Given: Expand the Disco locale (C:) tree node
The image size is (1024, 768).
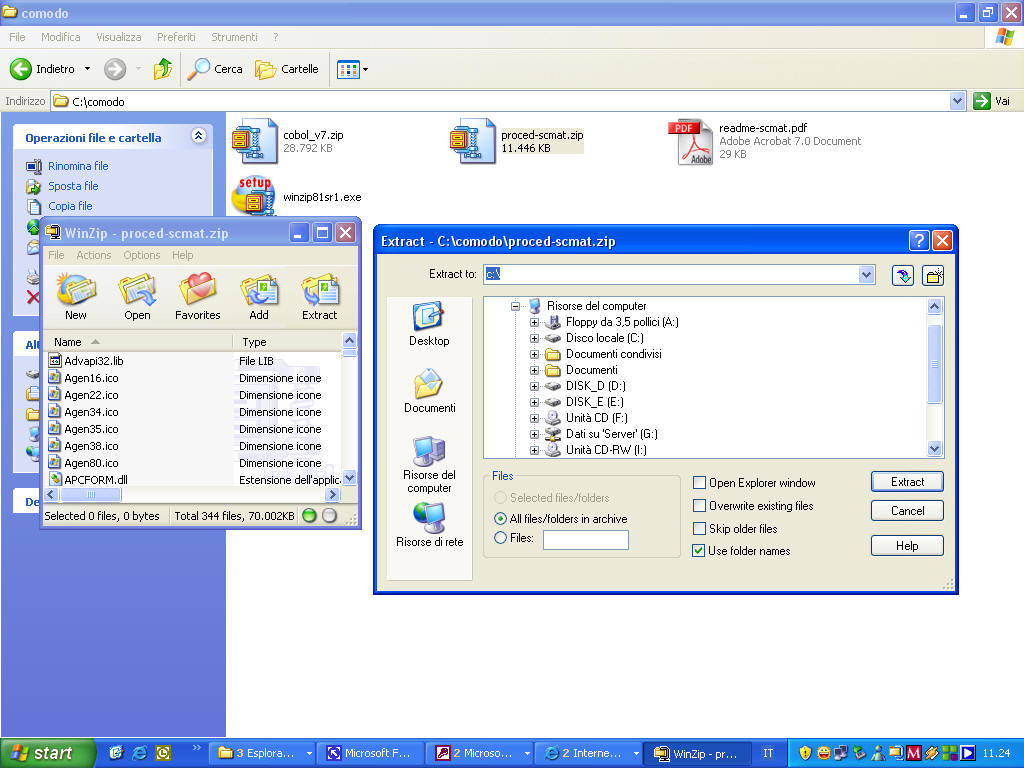Looking at the screenshot, I should (x=534, y=338).
